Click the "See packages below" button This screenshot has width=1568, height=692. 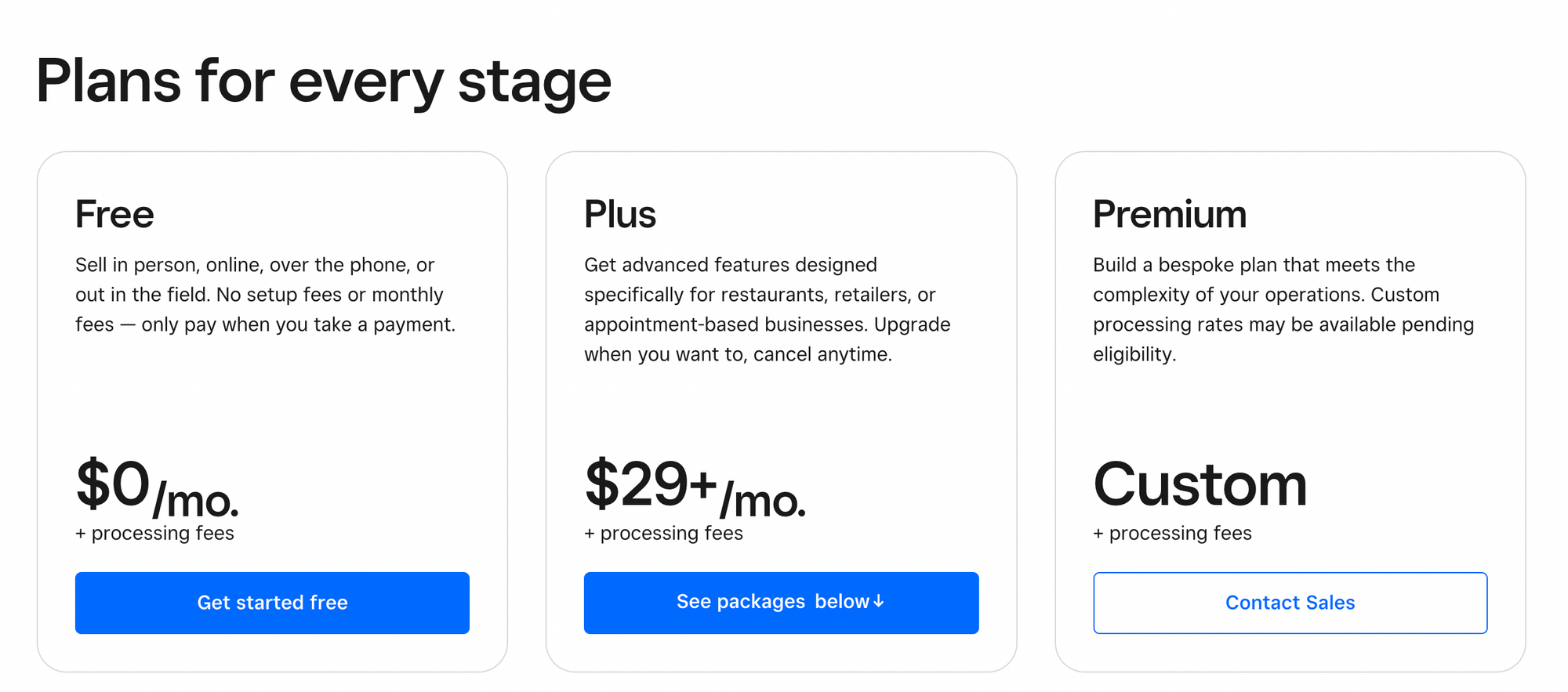[782, 603]
